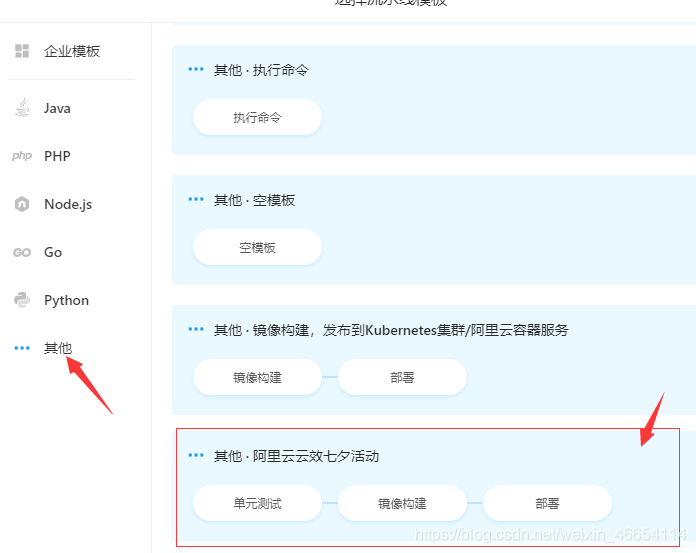Select template title 其他·空模板
Image resolution: width=696 pixels, height=553 pixels.
[x=254, y=200]
